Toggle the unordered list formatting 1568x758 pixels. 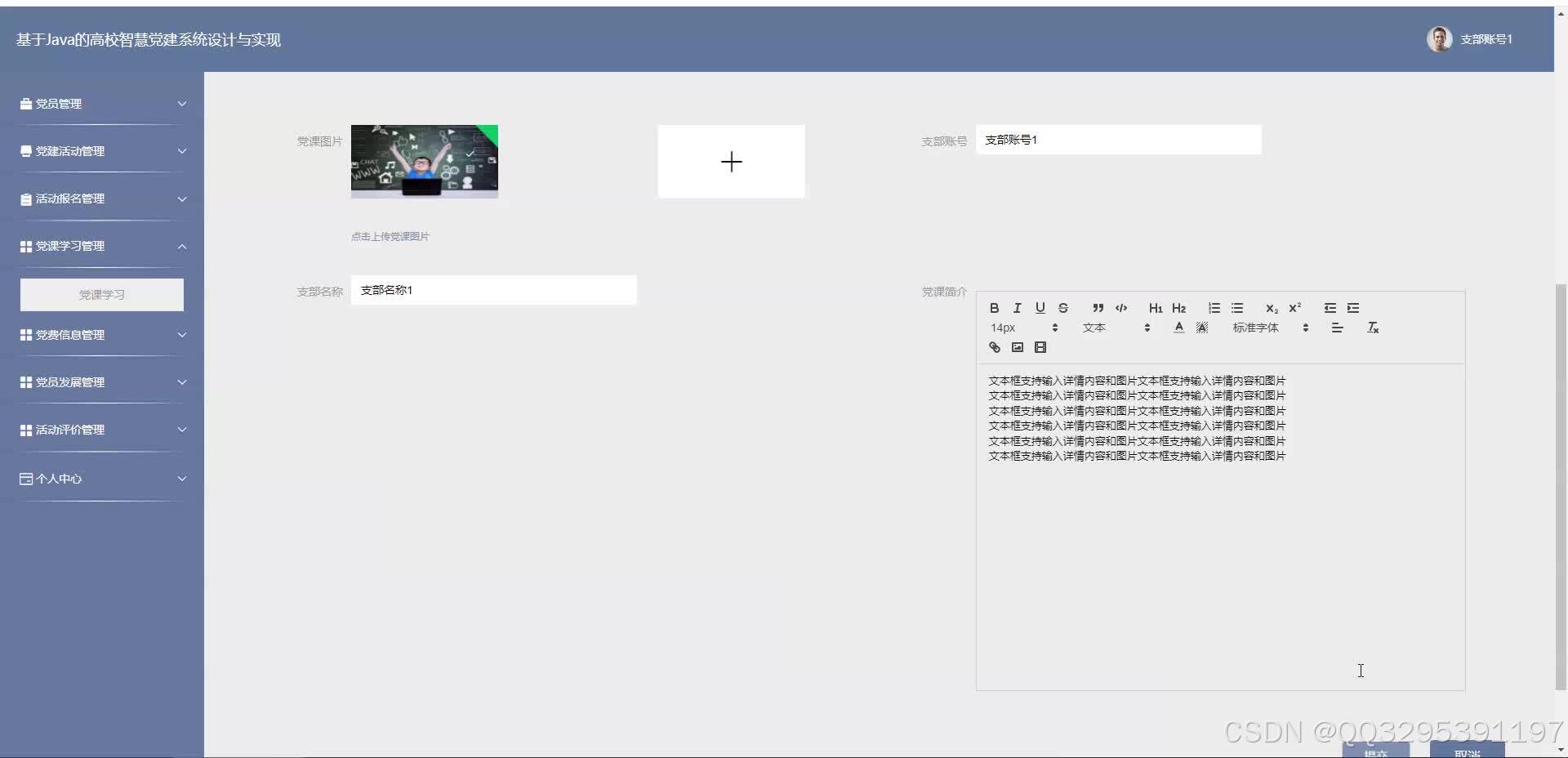tap(1237, 308)
